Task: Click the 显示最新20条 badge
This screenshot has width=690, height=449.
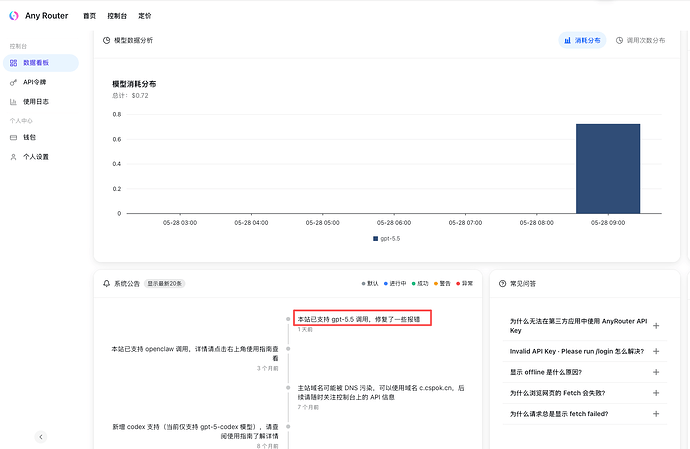Action: tap(165, 283)
